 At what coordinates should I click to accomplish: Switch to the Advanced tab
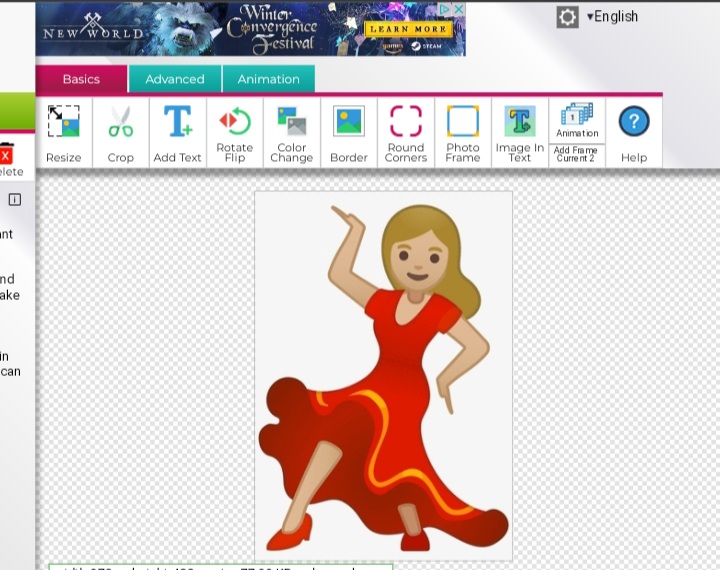175,79
